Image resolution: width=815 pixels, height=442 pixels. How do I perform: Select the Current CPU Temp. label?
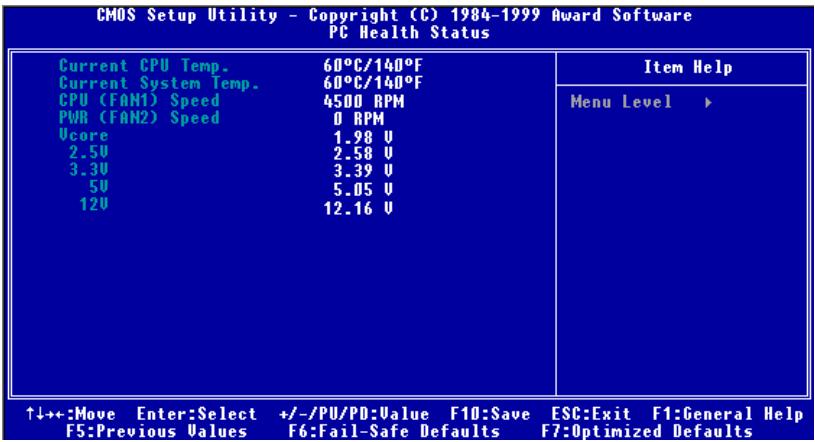coord(144,66)
